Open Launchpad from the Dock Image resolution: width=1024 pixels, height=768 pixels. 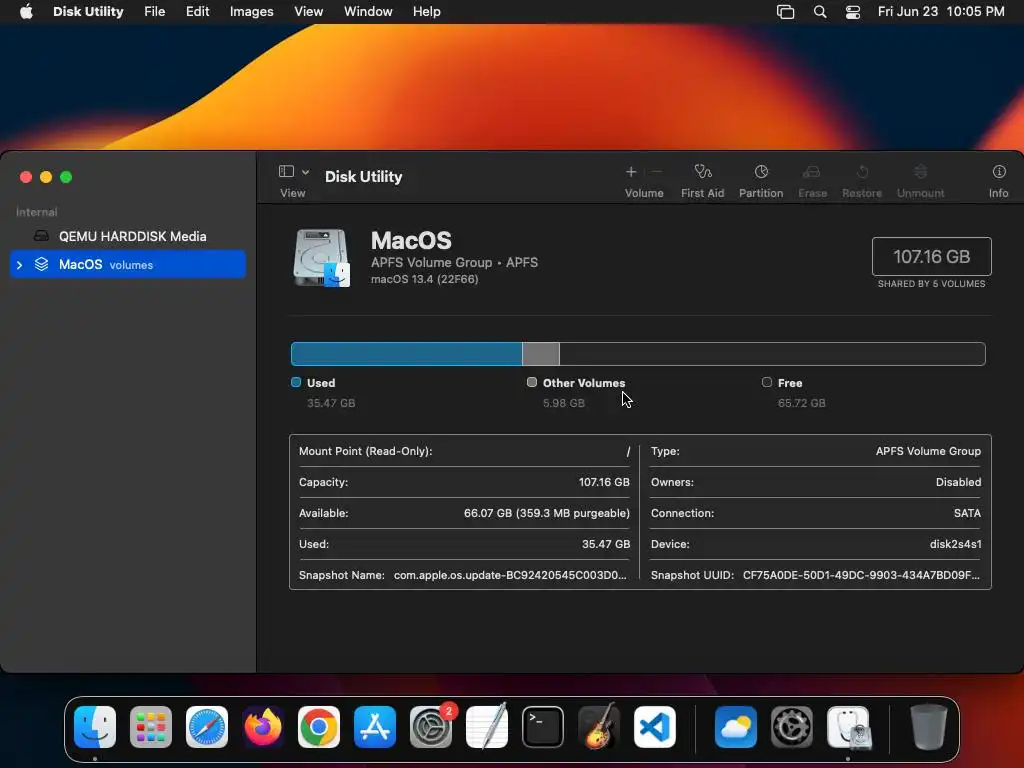point(151,727)
